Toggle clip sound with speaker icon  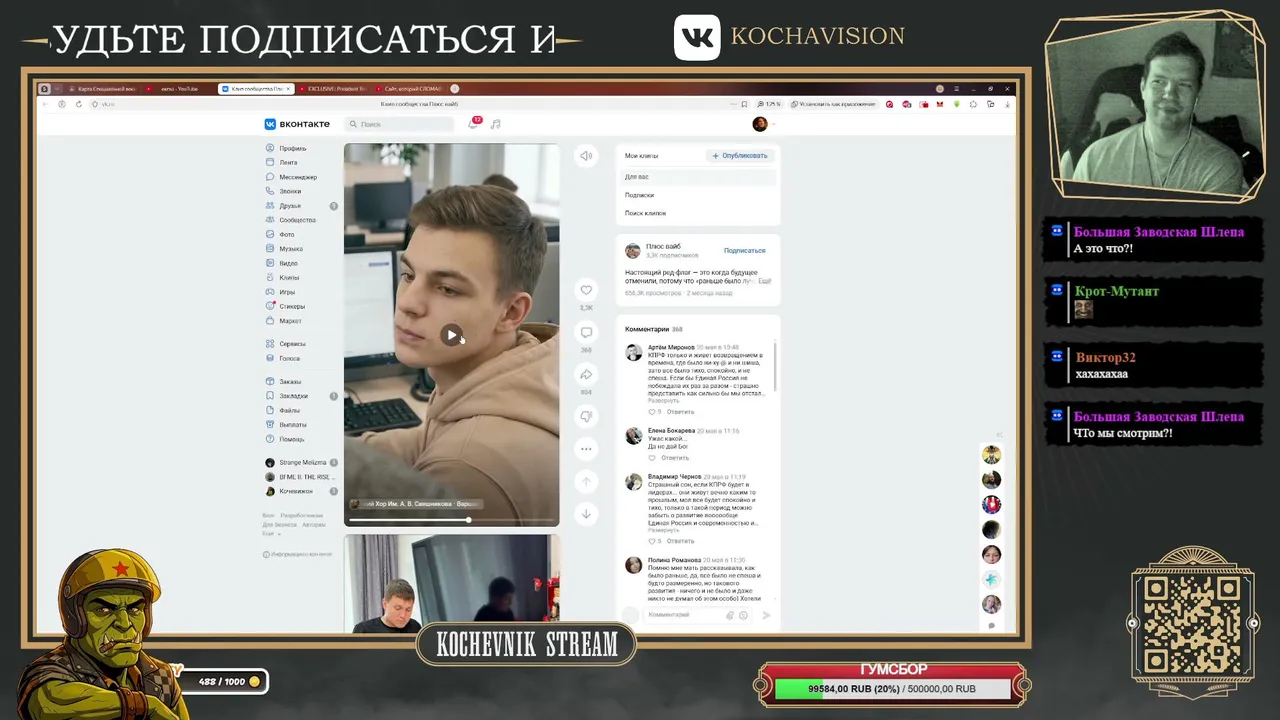point(586,155)
